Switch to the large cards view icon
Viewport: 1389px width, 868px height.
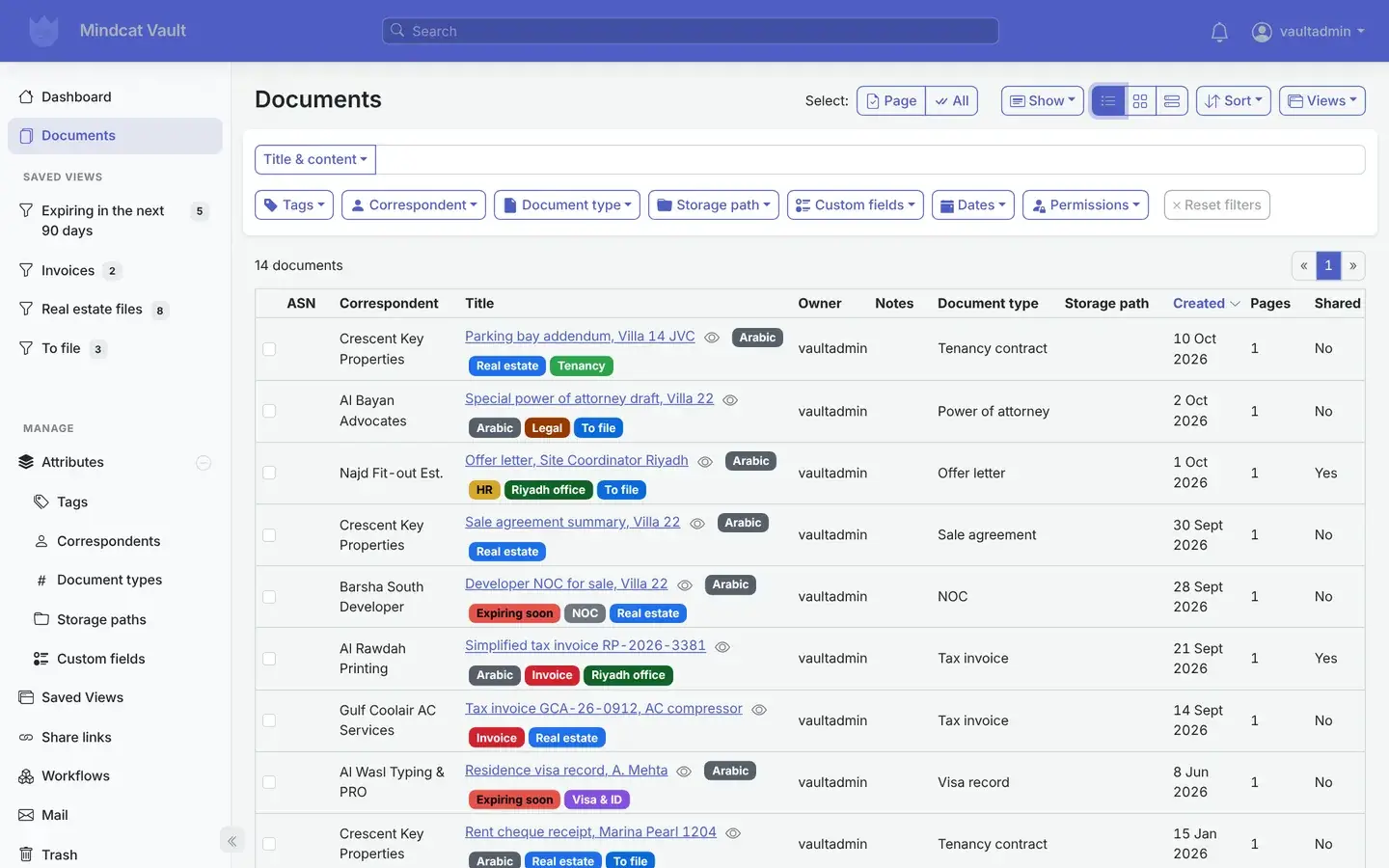click(1172, 100)
